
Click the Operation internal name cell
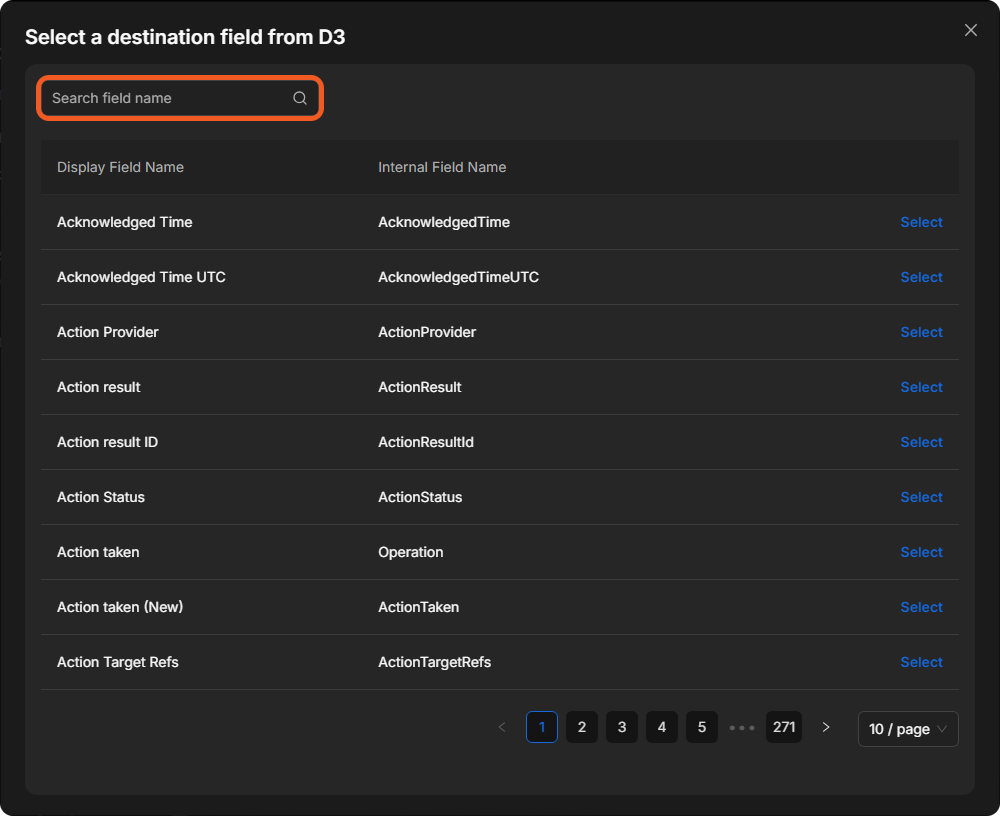(410, 552)
